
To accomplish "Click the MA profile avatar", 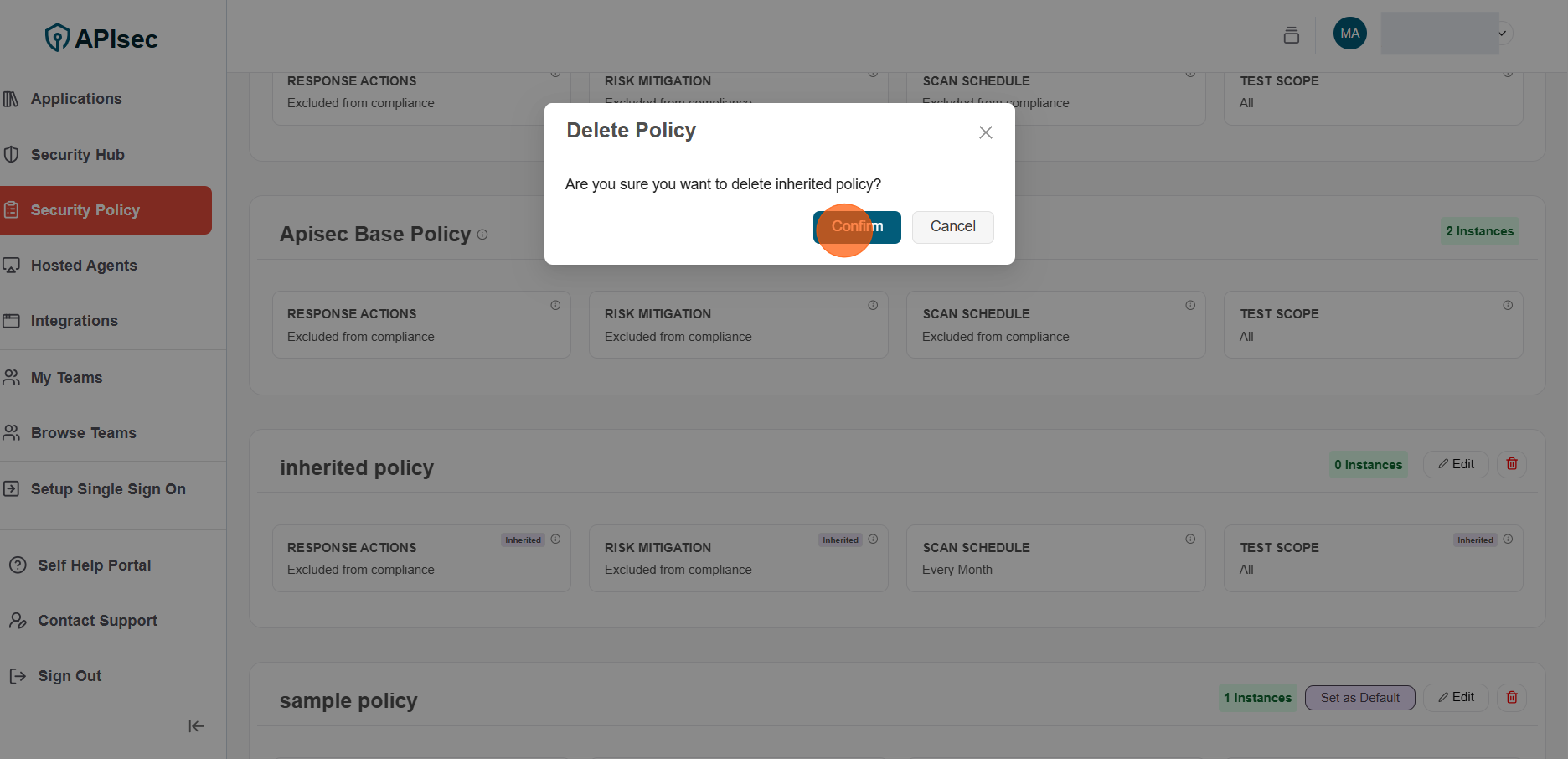I will pos(1349,34).
